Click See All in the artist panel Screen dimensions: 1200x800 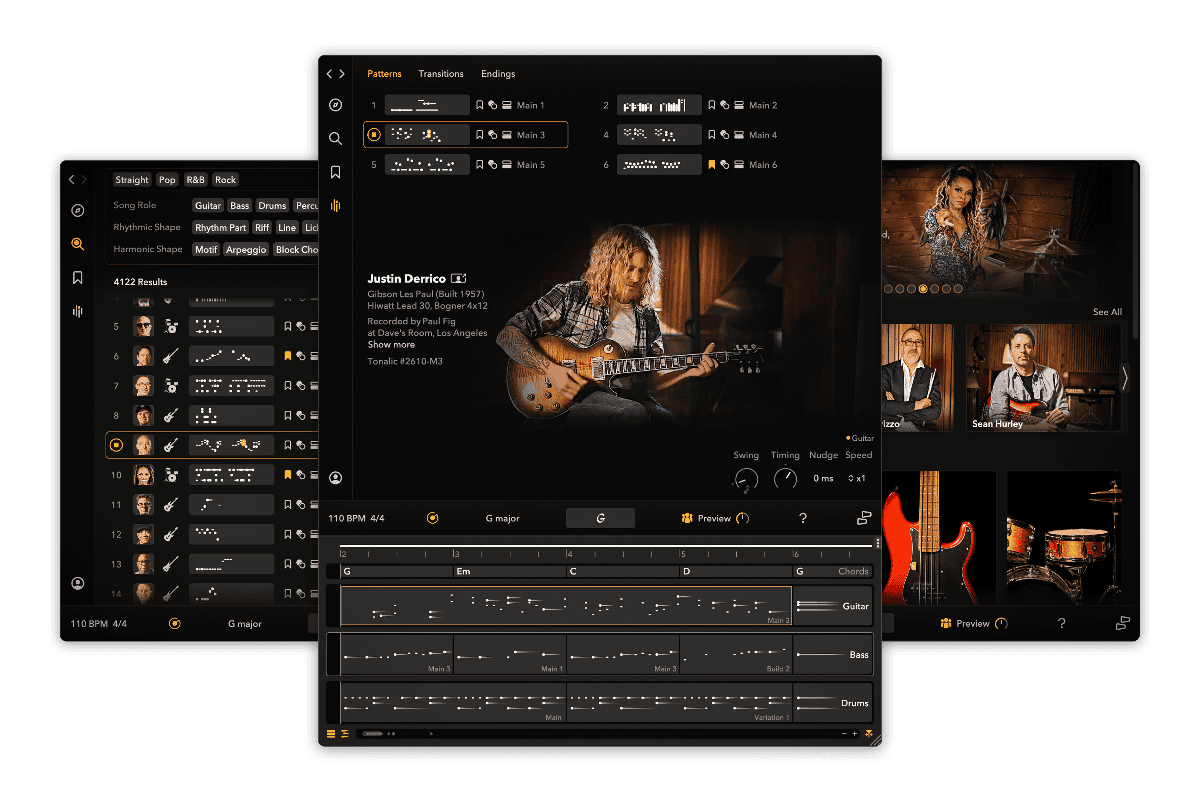[x=1107, y=312]
